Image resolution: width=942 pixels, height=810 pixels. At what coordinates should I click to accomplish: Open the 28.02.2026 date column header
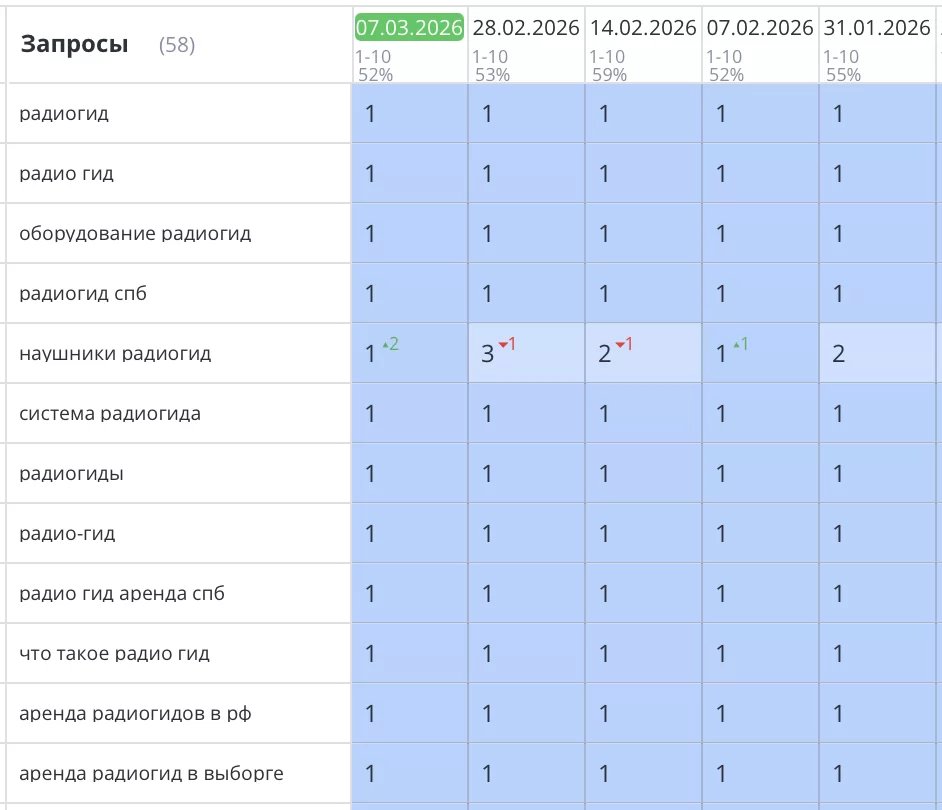526,28
